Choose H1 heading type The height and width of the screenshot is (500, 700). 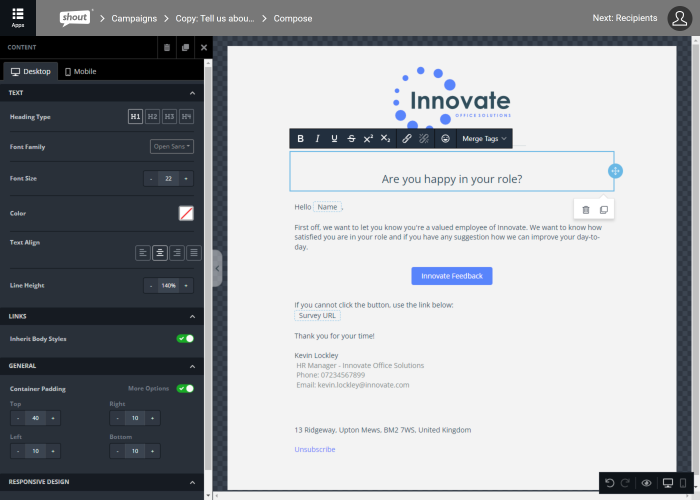pyautogui.click(x=135, y=117)
